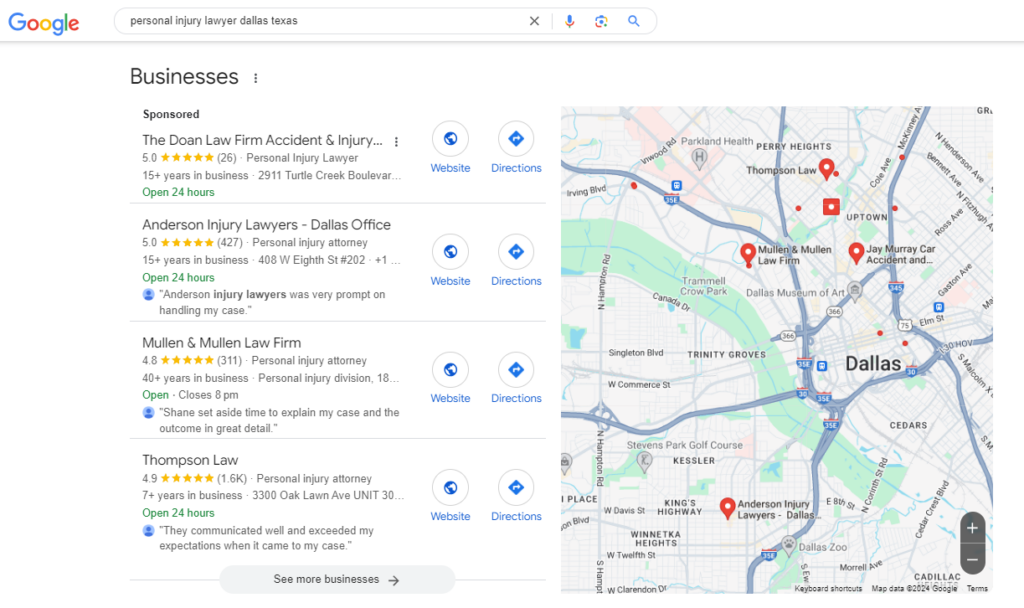Click the Dallas Zoo marker
This screenshot has width=1024, height=608.
(x=789, y=545)
